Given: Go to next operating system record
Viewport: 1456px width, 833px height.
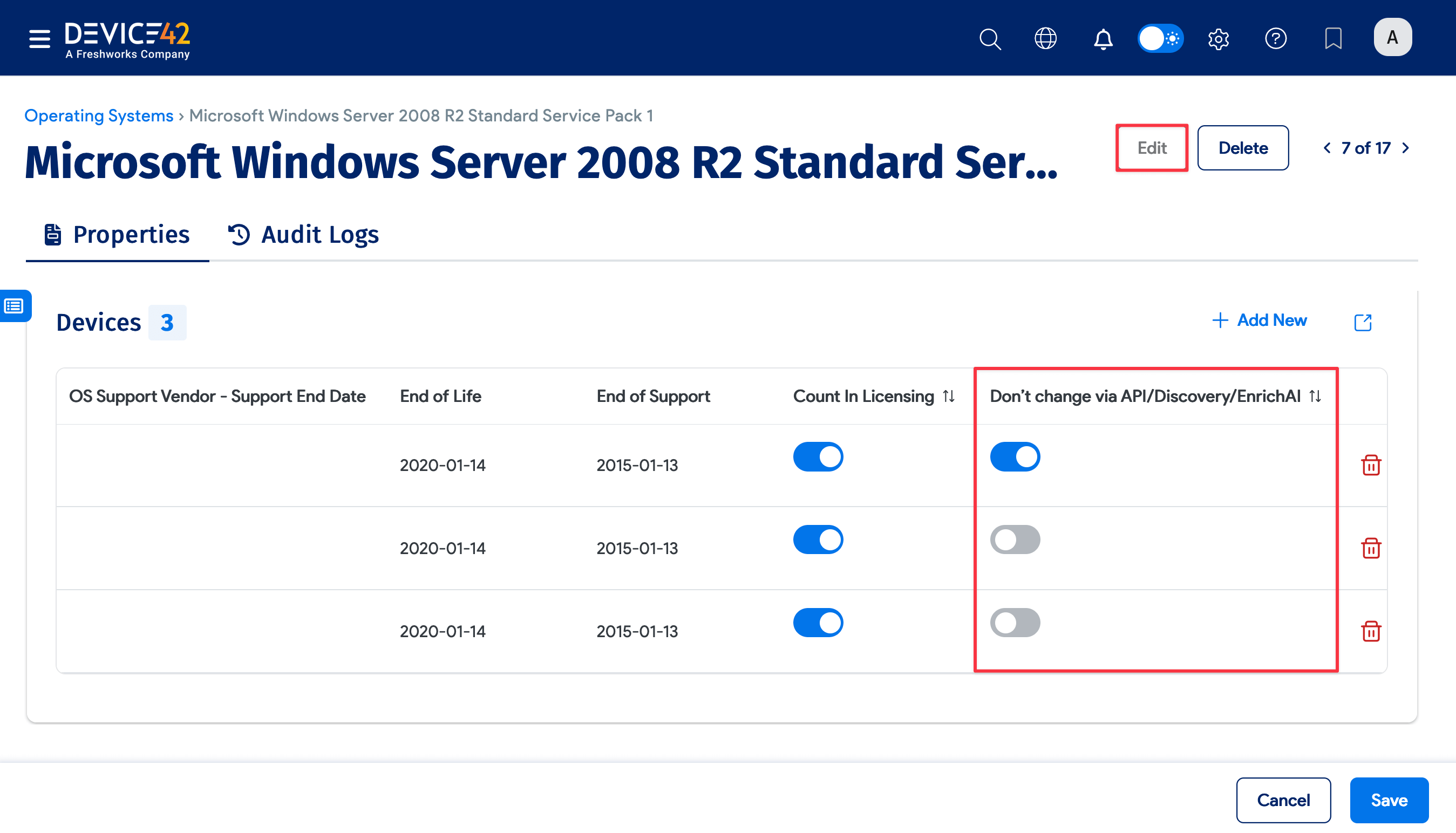Looking at the screenshot, I should pyautogui.click(x=1406, y=148).
